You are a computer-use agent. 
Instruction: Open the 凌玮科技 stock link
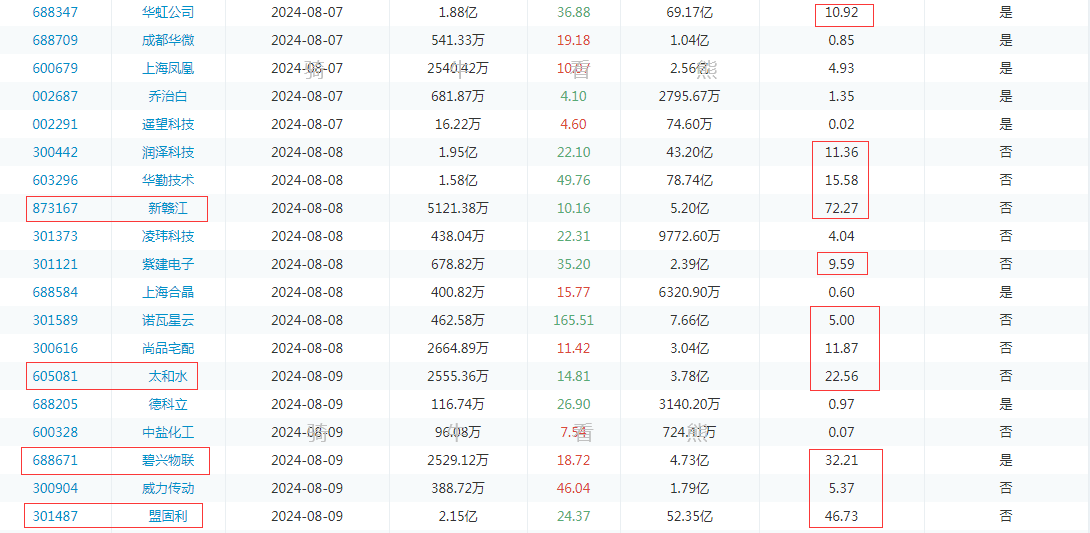pyautogui.click(x=168, y=236)
